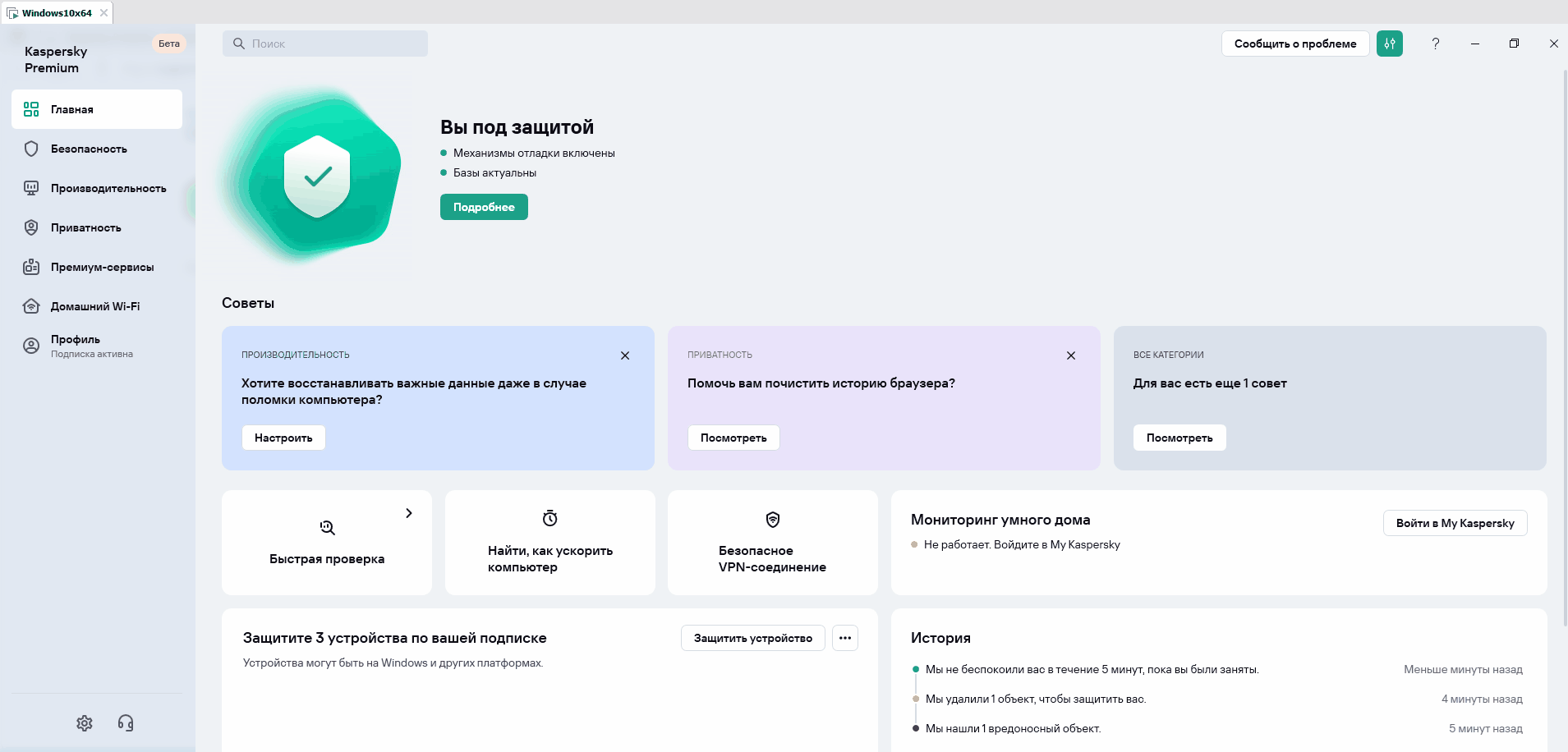The height and width of the screenshot is (752, 1568).
Task: Open settings via gear icon
Action: click(85, 722)
